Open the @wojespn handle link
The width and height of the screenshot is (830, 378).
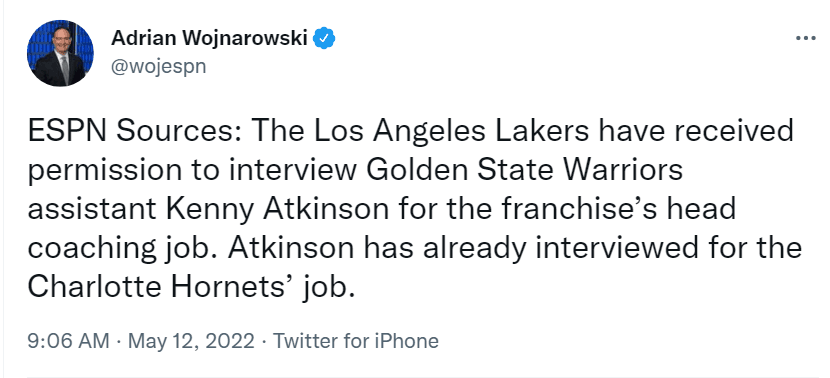pyautogui.click(x=158, y=67)
